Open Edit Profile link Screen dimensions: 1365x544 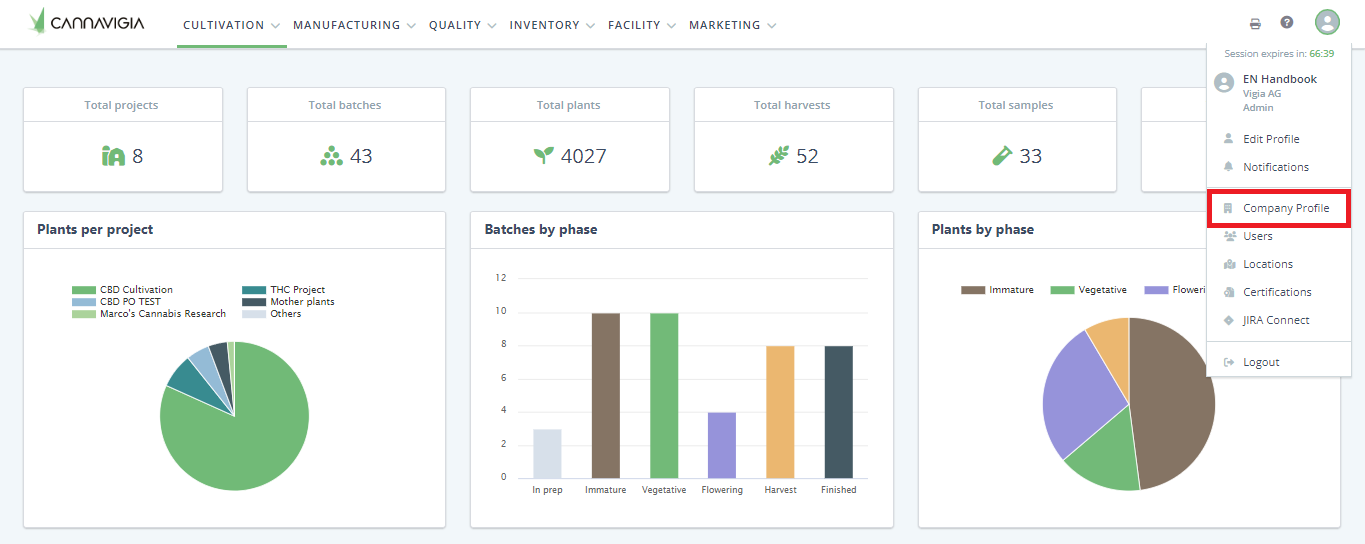point(1271,139)
